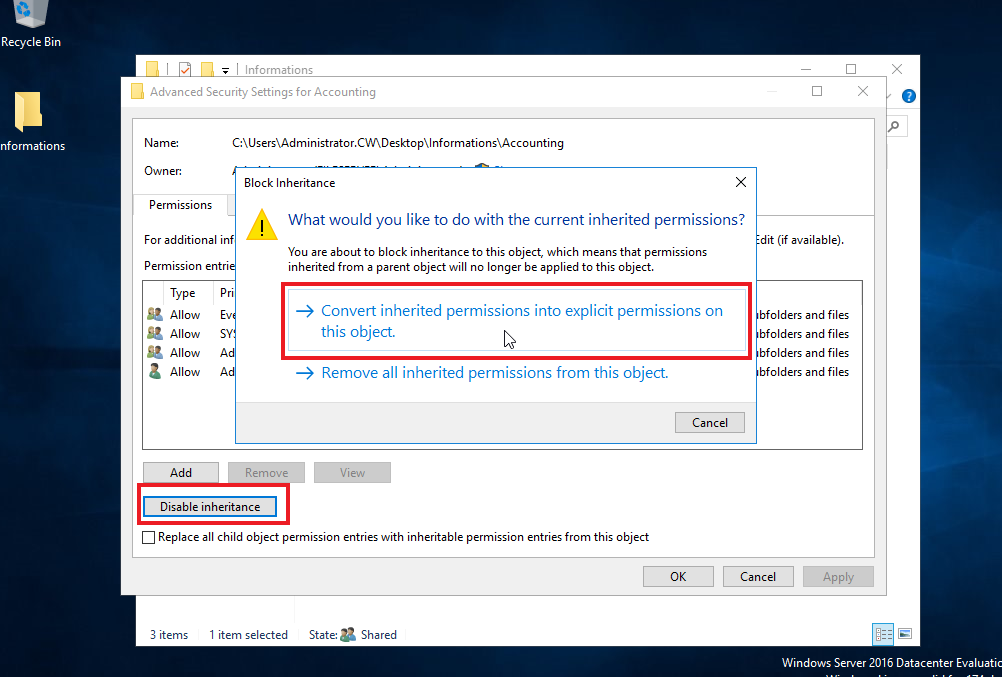
Task: Click the folder icon in the Advanced Security Settings title bar
Action: tap(137, 91)
